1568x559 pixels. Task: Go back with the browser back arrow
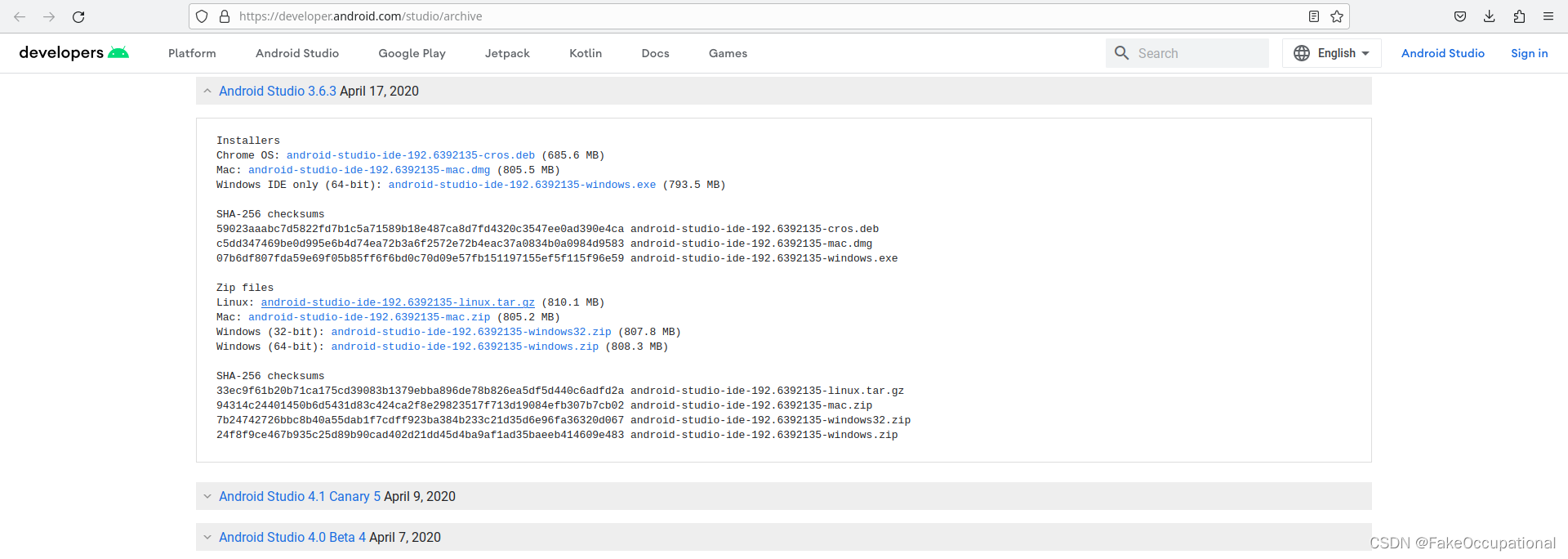(x=20, y=16)
